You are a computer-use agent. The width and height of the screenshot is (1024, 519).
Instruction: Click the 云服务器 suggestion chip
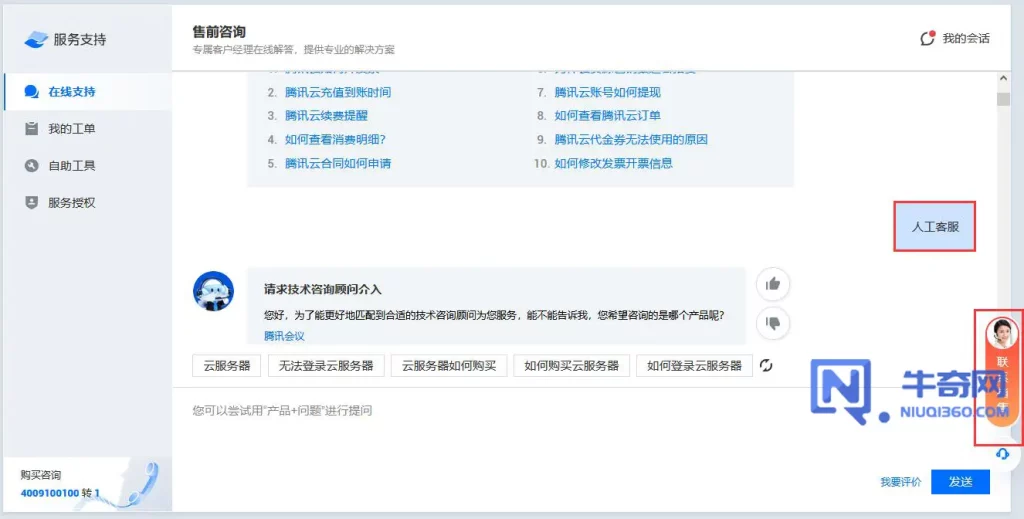point(227,366)
